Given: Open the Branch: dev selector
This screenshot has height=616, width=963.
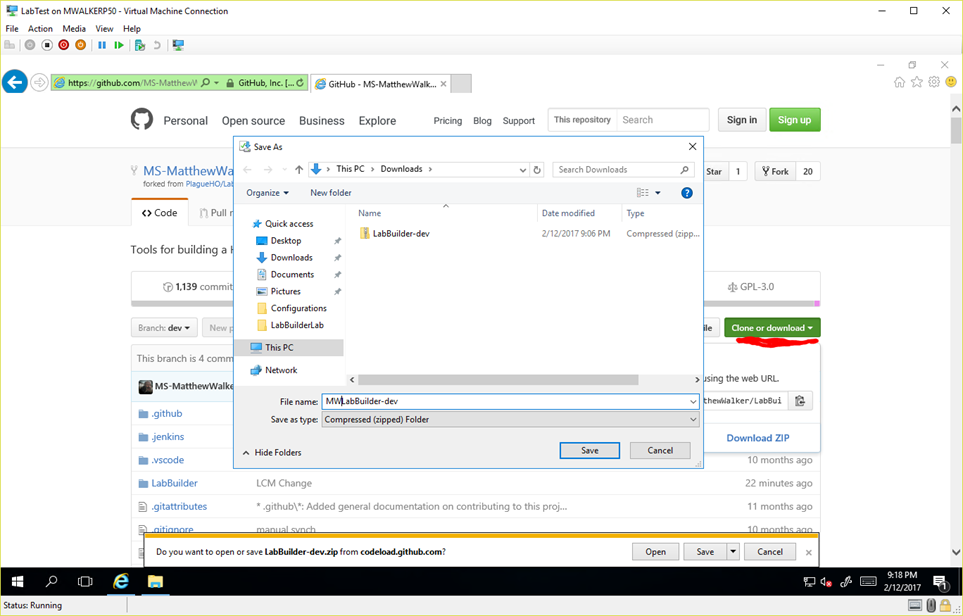Looking at the screenshot, I should coord(163,328).
